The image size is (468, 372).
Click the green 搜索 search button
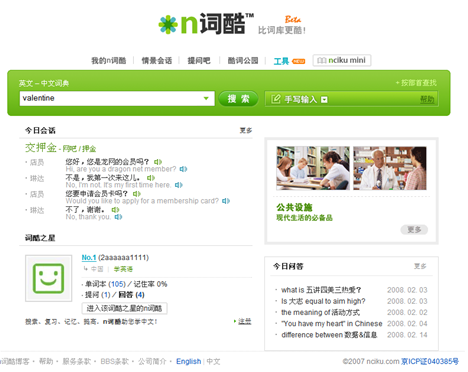[238, 99]
